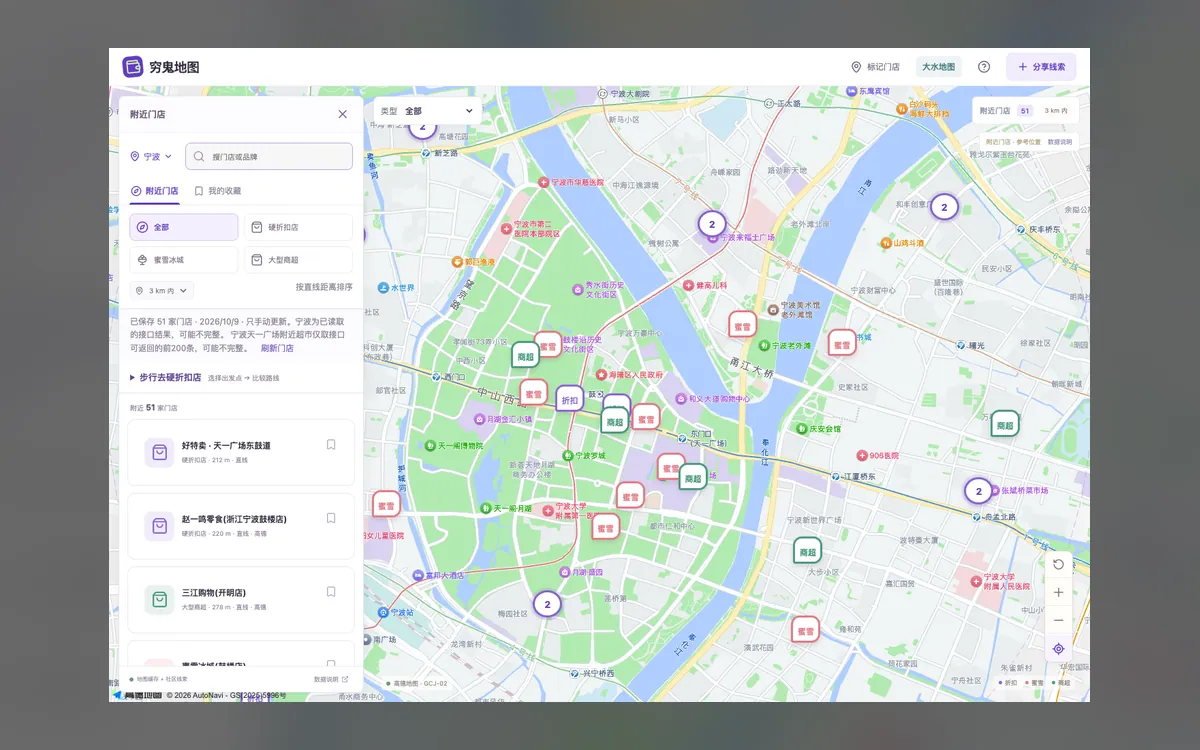Open the help question-mark icon
Viewport: 1200px width, 750px height.
[x=984, y=67]
